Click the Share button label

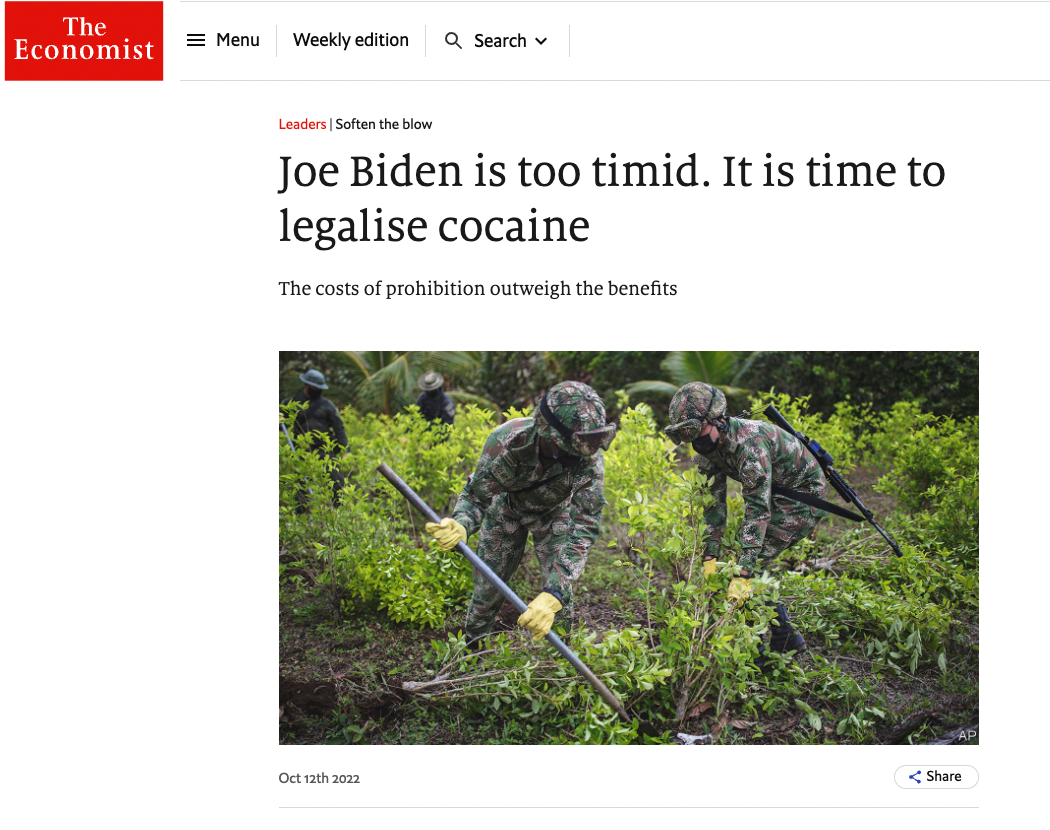[944, 776]
